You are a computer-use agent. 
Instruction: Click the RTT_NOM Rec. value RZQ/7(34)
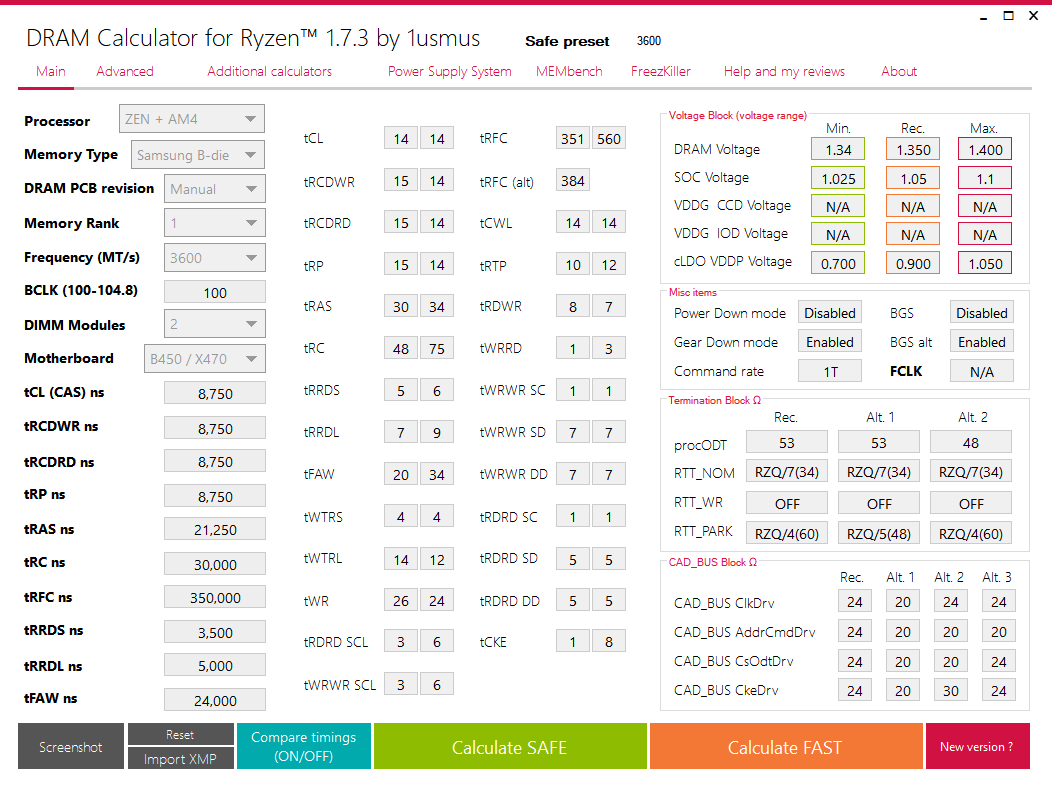(786, 472)
